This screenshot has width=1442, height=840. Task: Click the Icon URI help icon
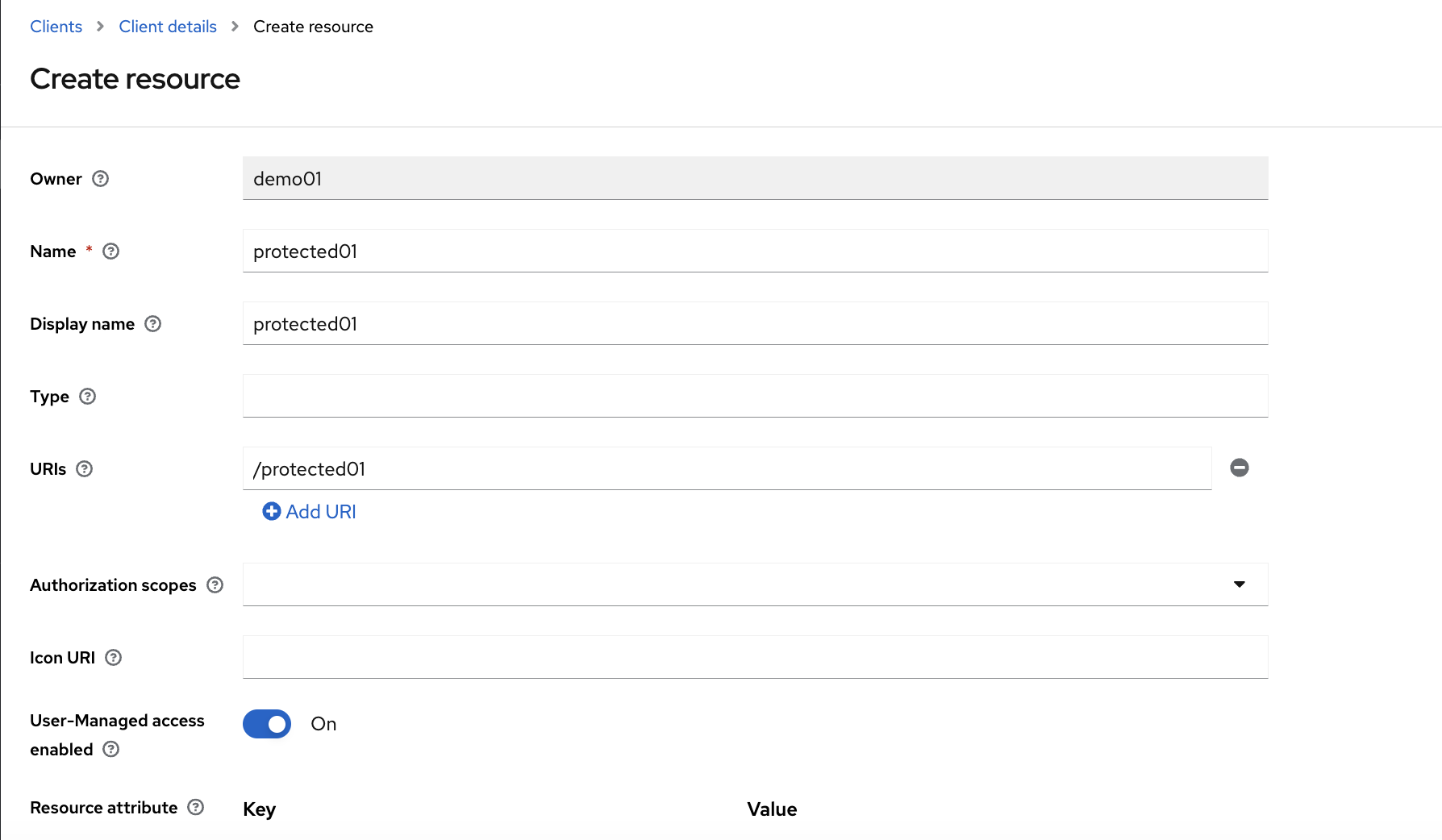tap(112, 658)
